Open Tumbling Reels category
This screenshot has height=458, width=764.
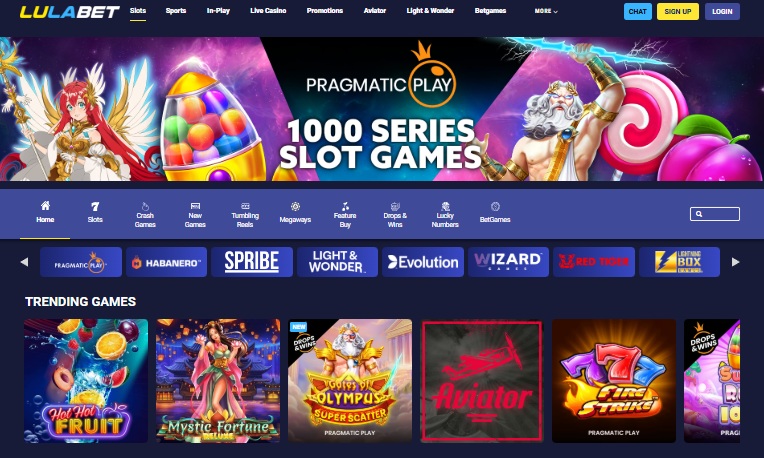245,214
